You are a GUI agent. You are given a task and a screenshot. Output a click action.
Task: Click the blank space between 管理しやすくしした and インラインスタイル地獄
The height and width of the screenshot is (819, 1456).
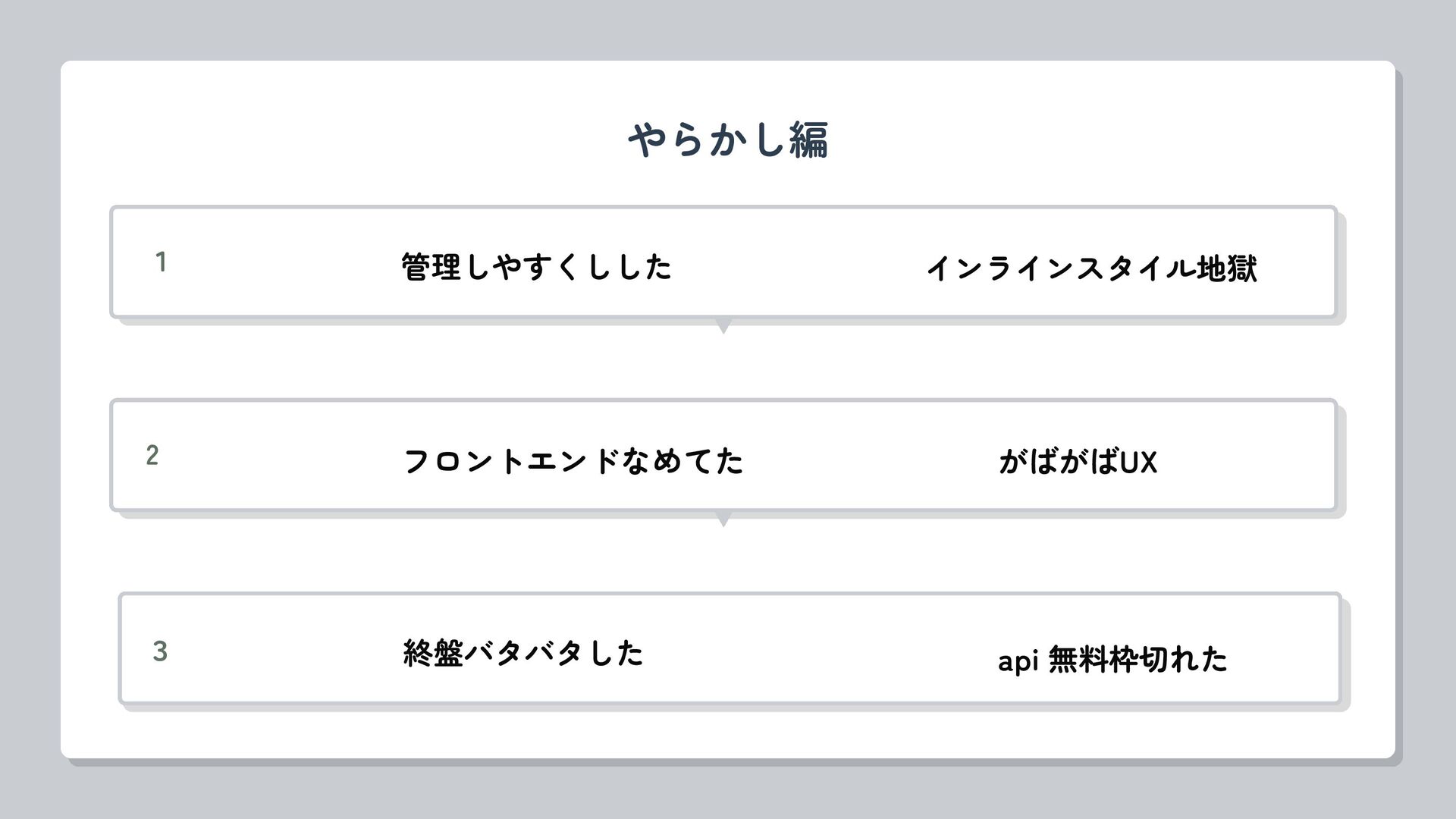click(x=796, y=265)
